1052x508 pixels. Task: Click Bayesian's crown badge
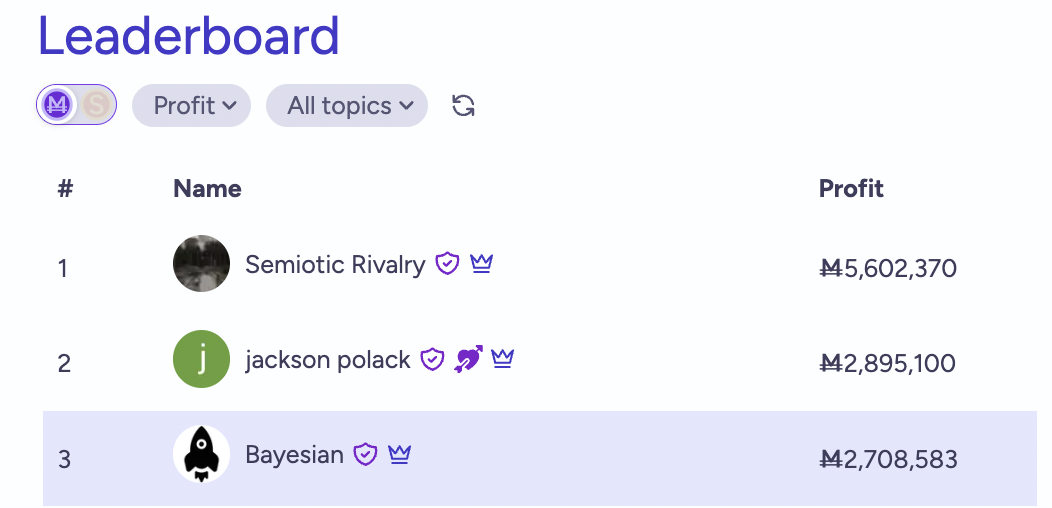pyautogui.click(x=400, y=455)
